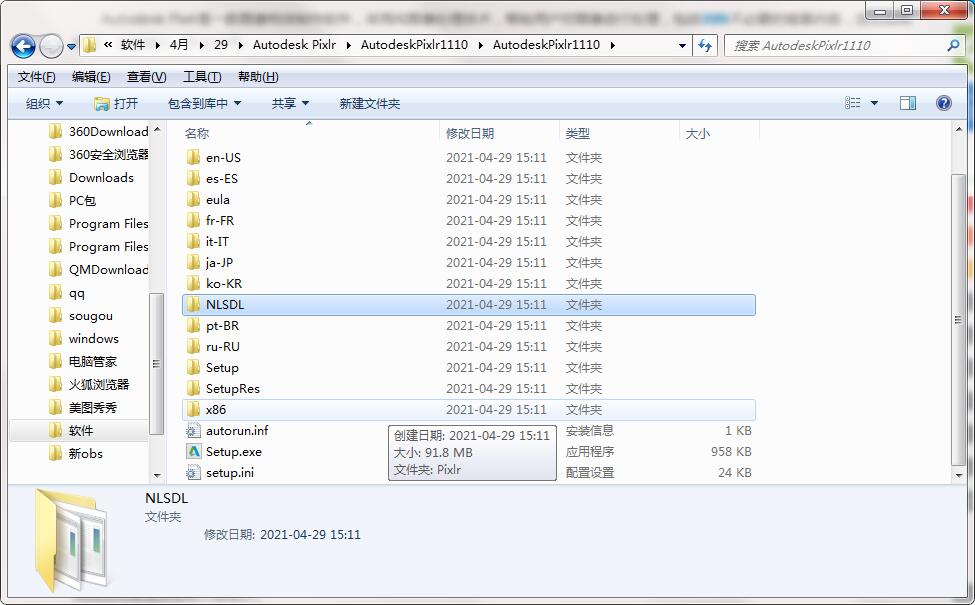Open the 文件(F) menu
The width and height of the screenshot is (975, 605).
point(36,76)
